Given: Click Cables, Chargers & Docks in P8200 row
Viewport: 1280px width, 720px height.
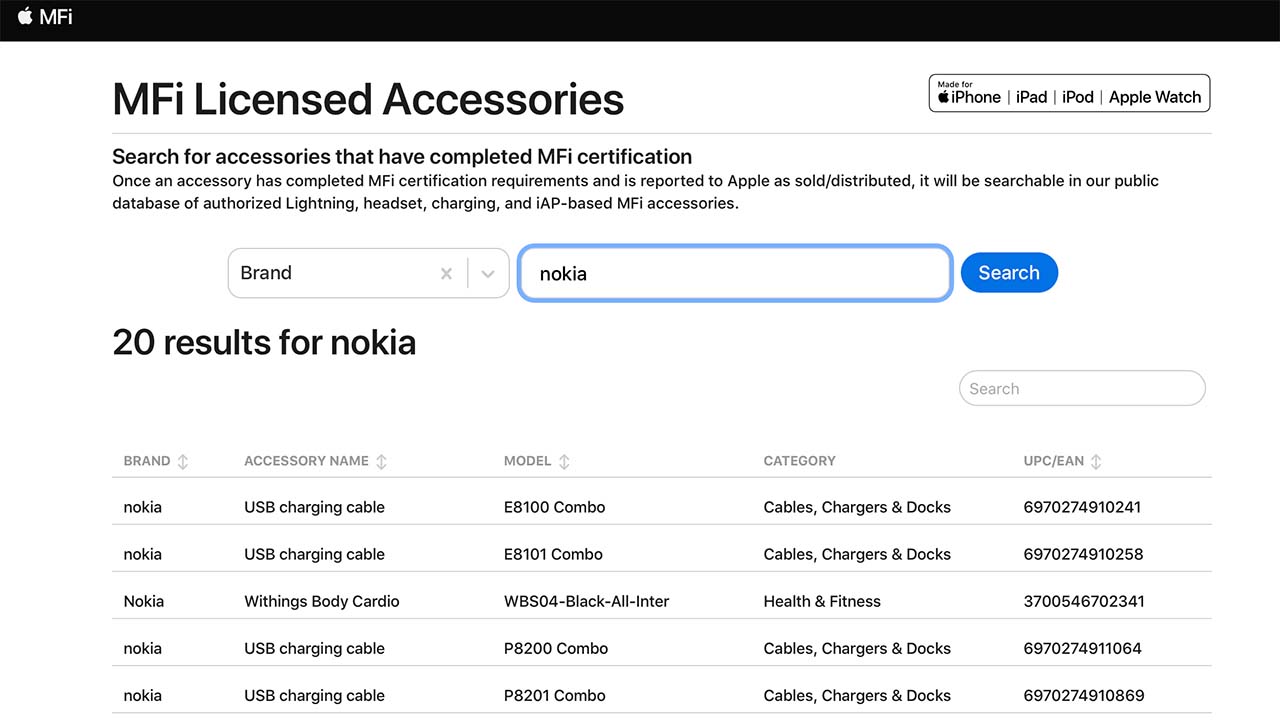Looking at the screenshot, I should tap(857, 648).
